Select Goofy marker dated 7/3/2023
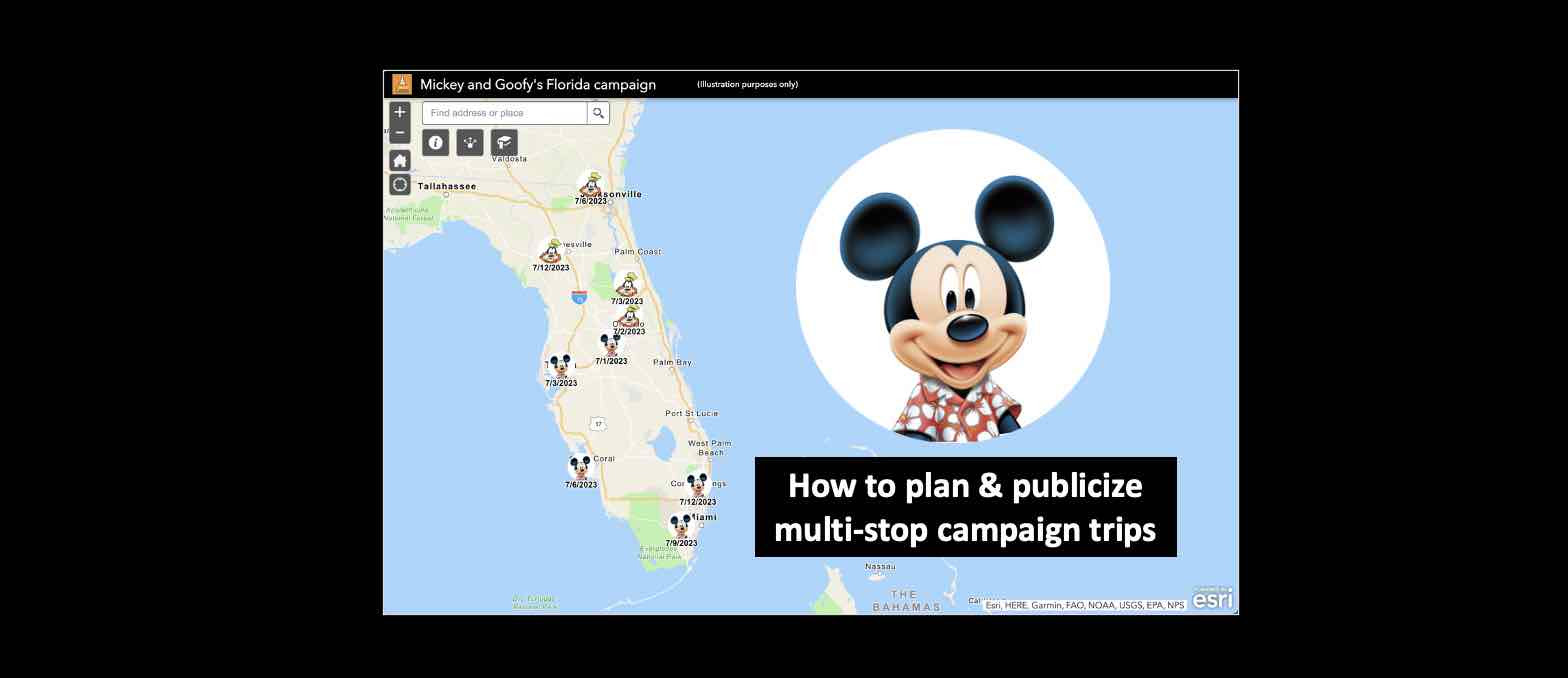 click(x=627, y=285)
